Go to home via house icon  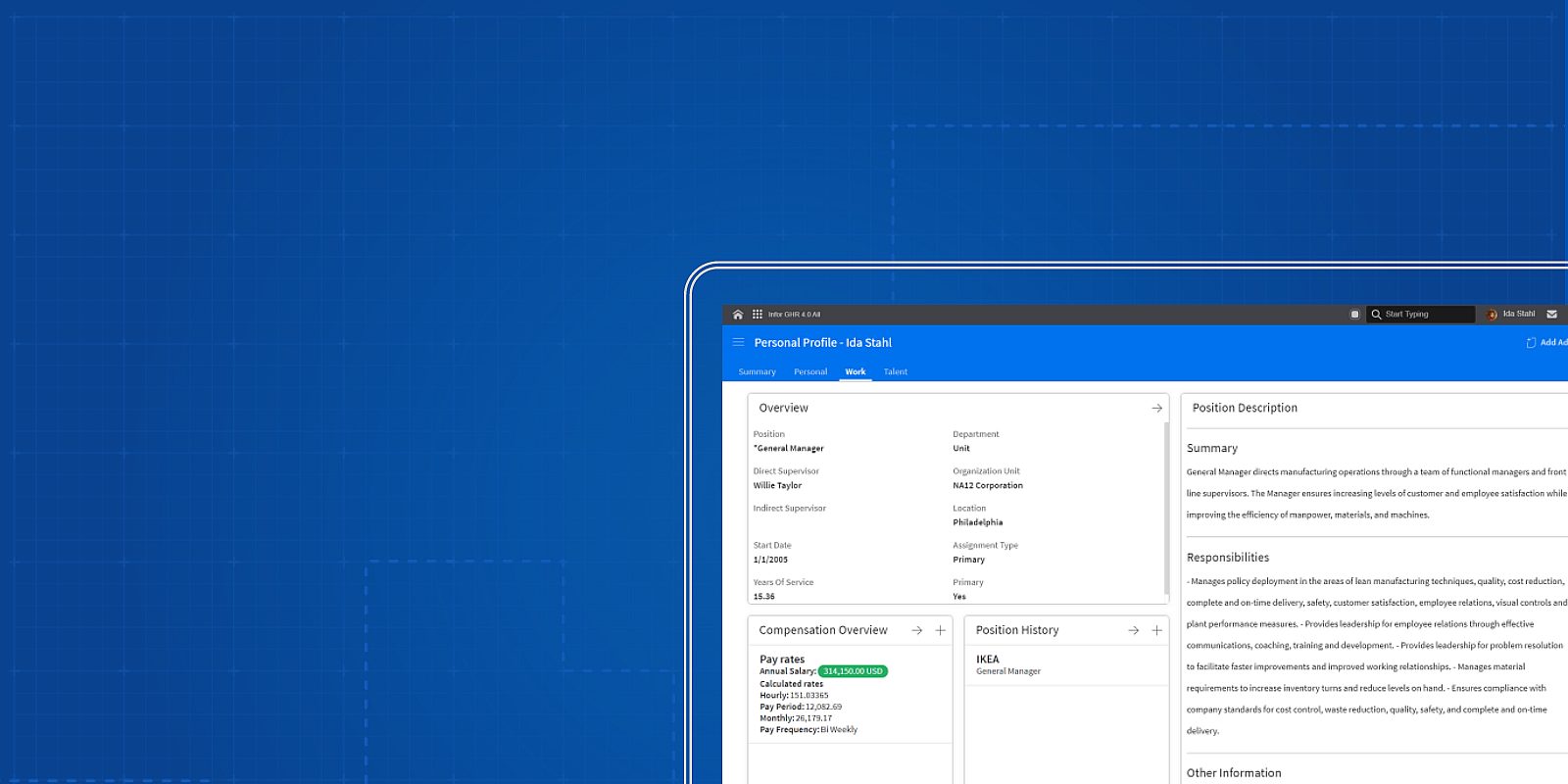point(738,315)
